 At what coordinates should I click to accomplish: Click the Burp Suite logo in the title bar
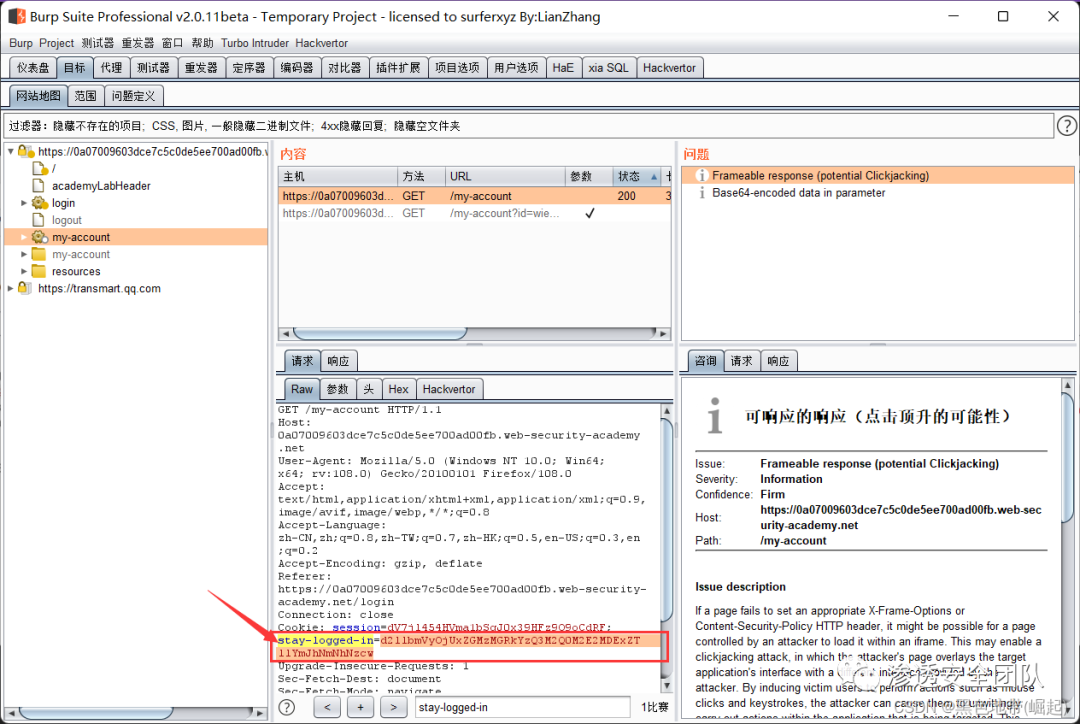[17, 16]
